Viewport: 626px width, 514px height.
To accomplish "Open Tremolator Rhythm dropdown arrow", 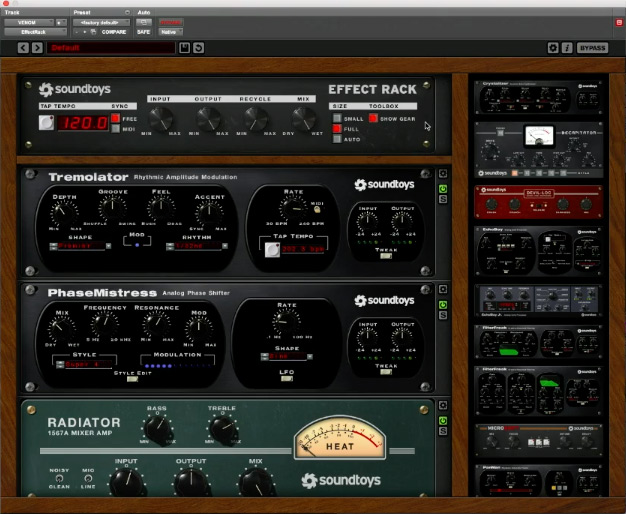I will [x=225, y=246].
